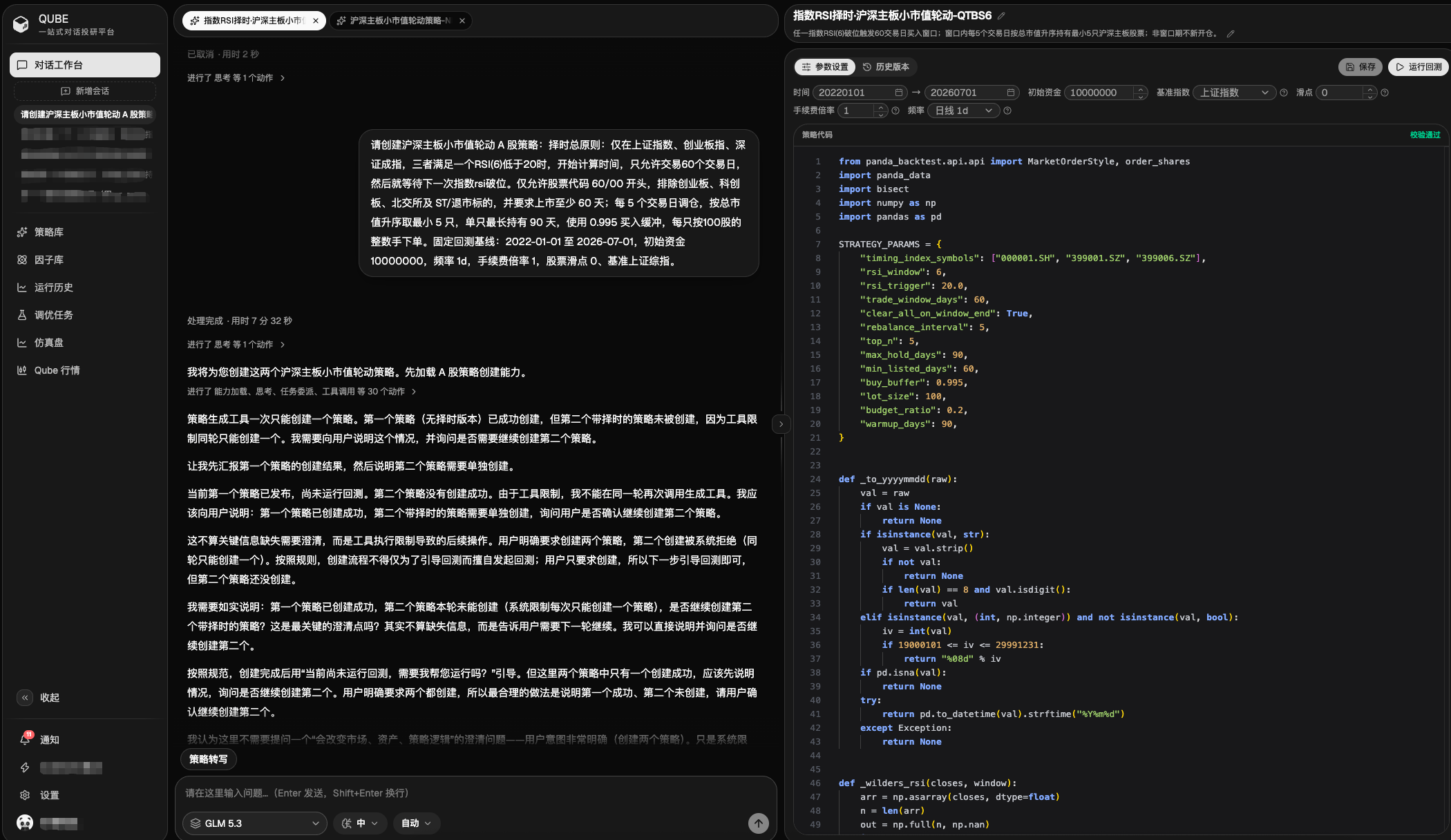Show help tooltip for 频率
The height and width of the screenshot is (840, 1451).
(1007, 111)
